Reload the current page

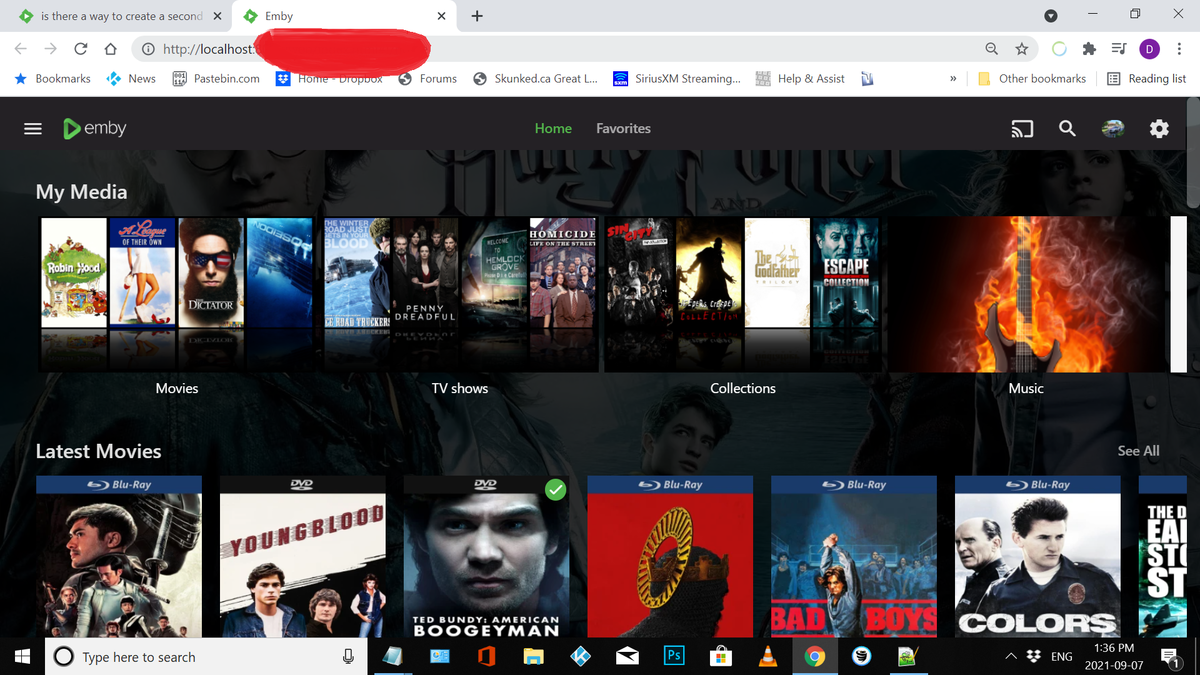pyautogui.click(x=80, y=49)
